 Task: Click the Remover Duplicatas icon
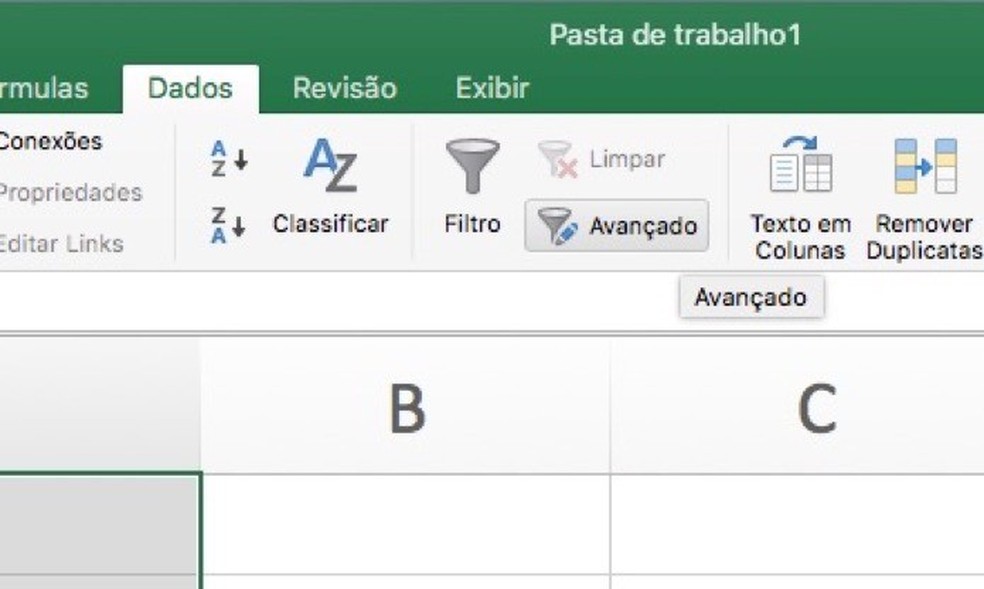925,166
